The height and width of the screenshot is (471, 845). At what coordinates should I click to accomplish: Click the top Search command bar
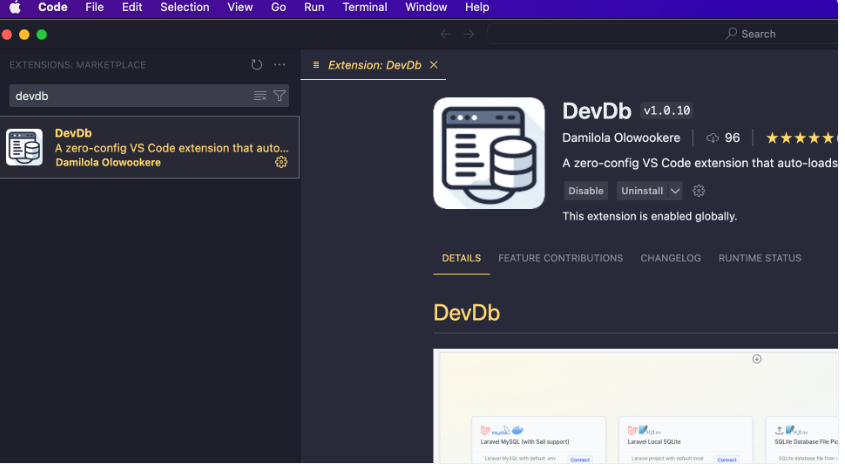click(663, 34)
